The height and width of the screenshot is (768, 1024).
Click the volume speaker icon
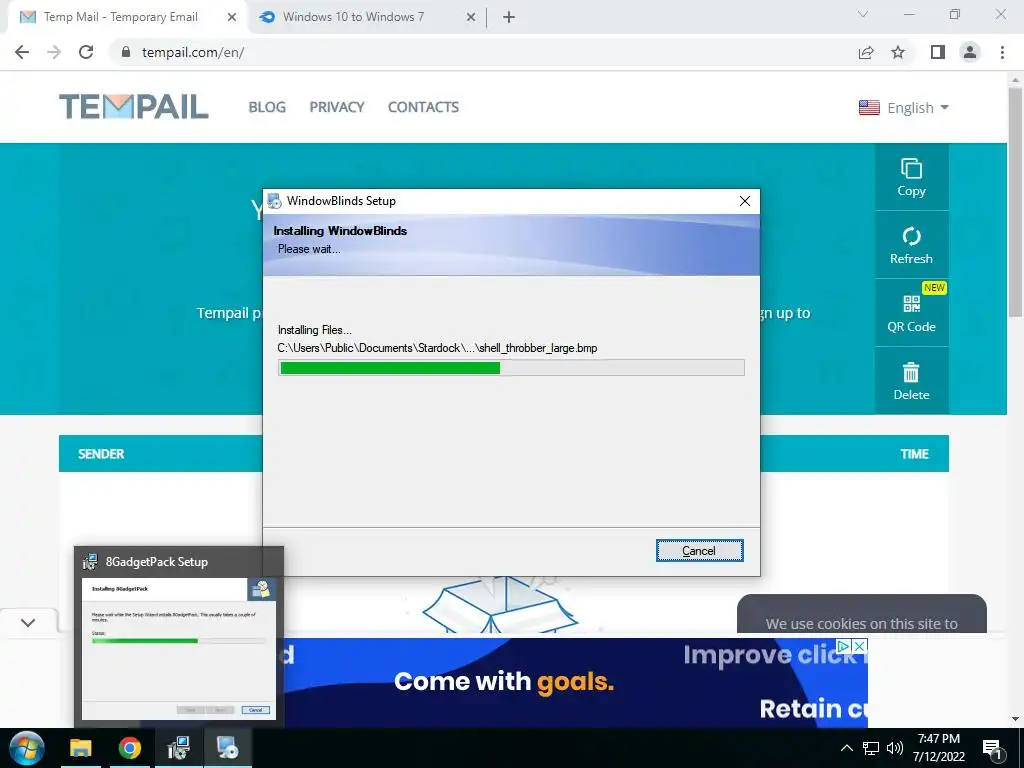(895, 748)
